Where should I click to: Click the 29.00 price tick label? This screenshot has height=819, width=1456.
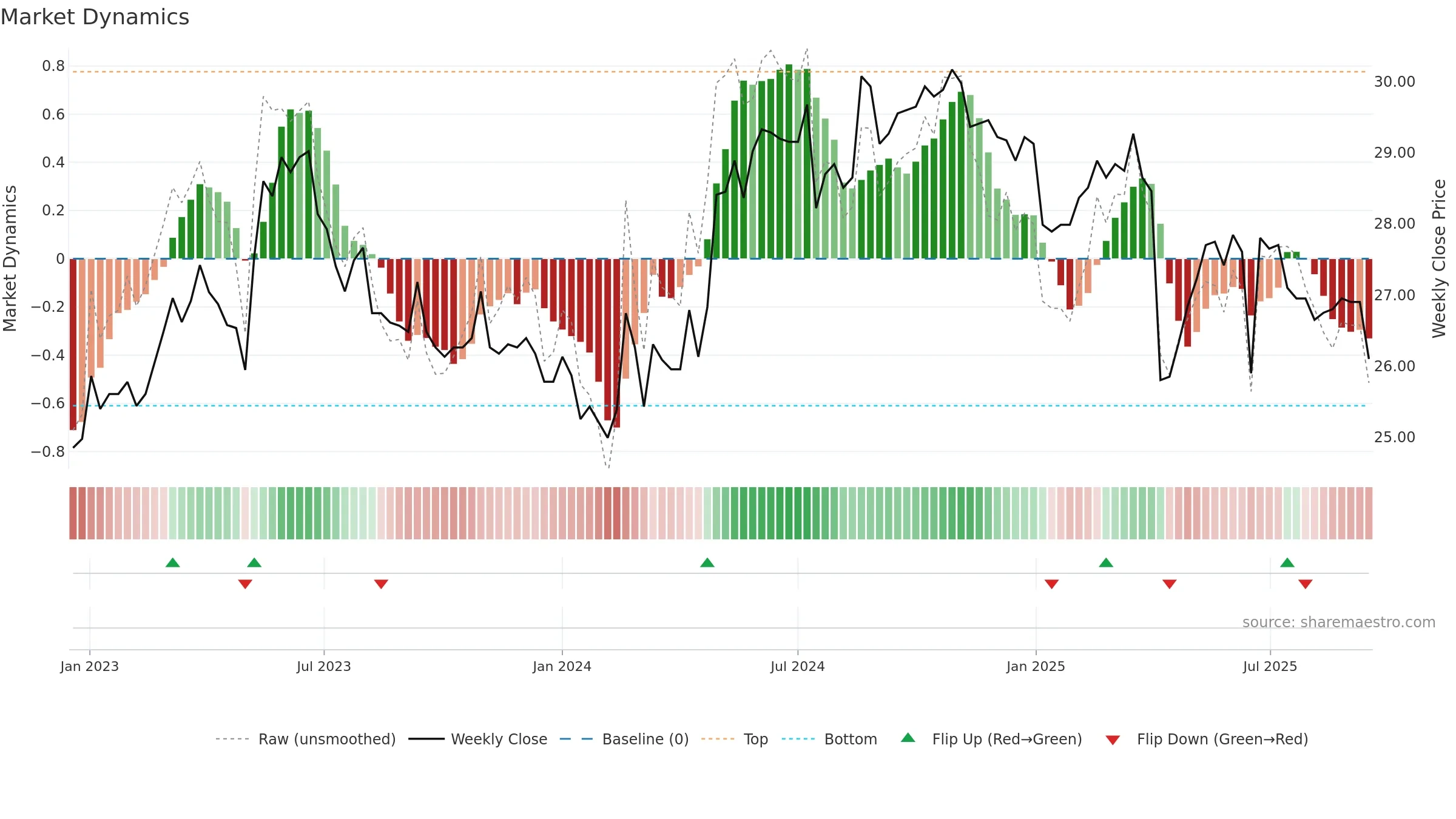pos(1395,152)
